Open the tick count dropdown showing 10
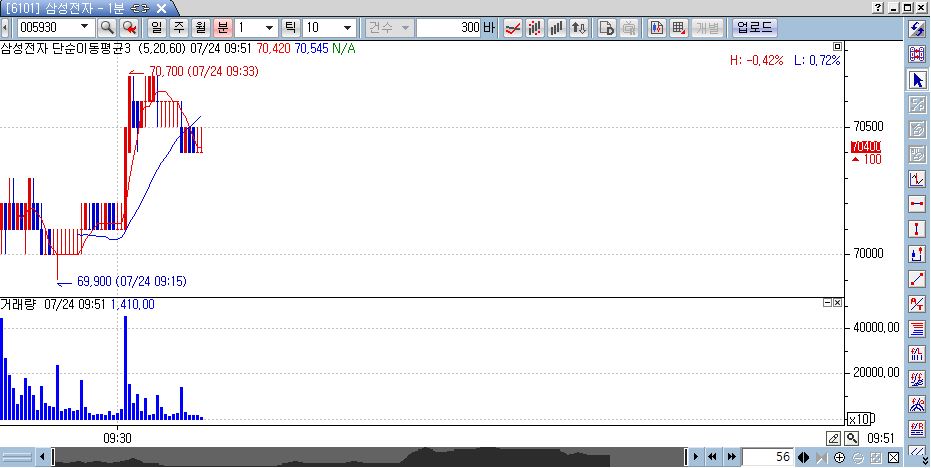931x468 pixels. (x=347, y=27)
